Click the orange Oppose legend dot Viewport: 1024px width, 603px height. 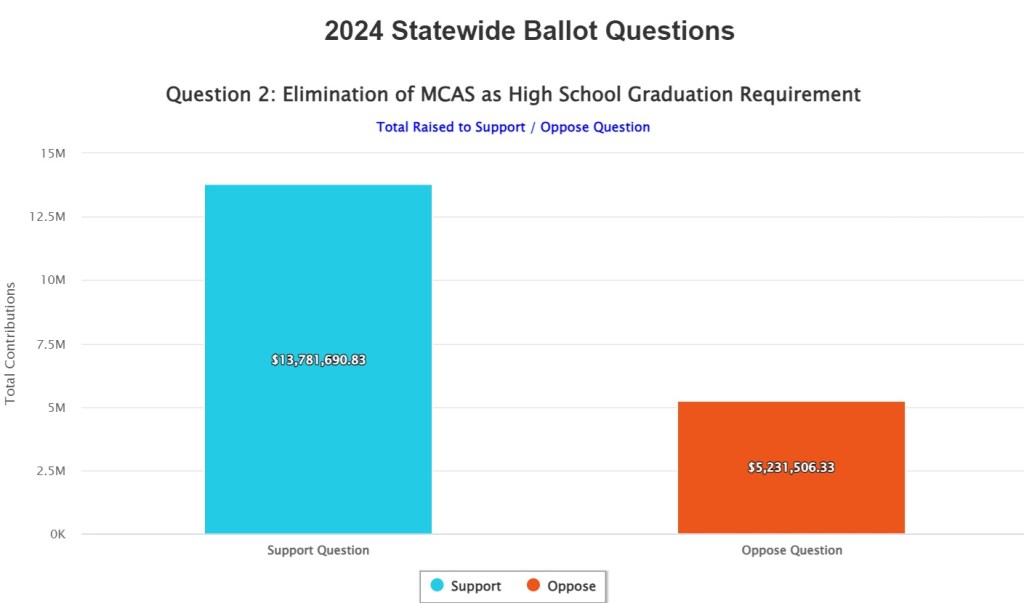coord(534,586)
